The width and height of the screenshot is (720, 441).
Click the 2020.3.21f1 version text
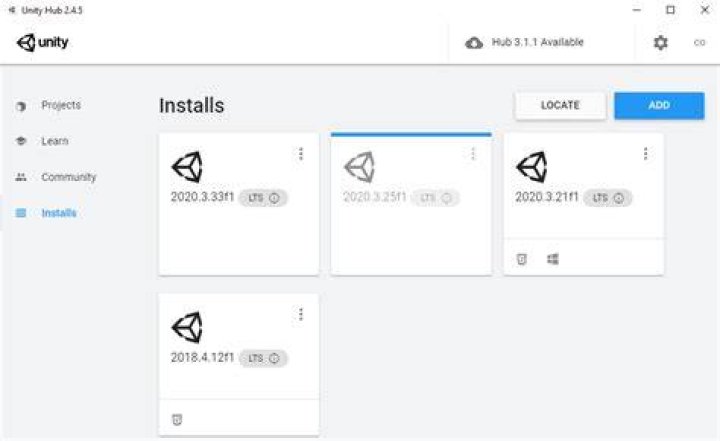pos(547,197)
